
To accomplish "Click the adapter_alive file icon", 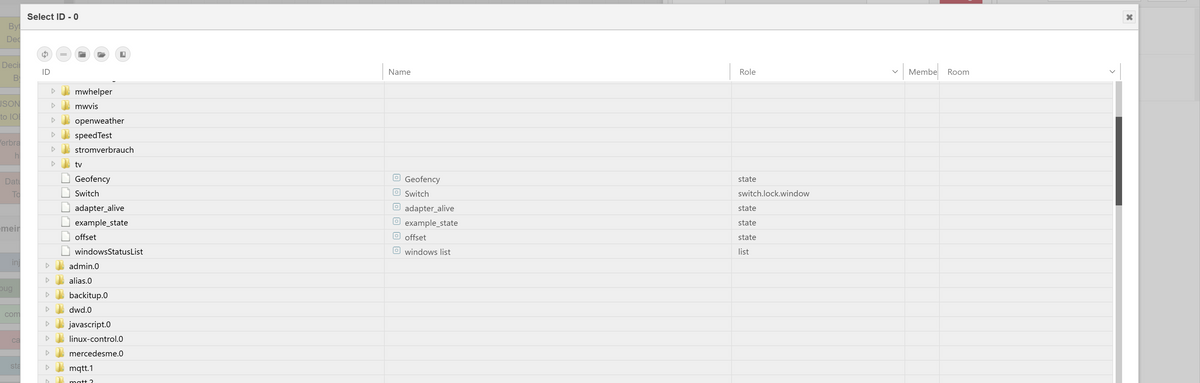I will tap(66, 208).
